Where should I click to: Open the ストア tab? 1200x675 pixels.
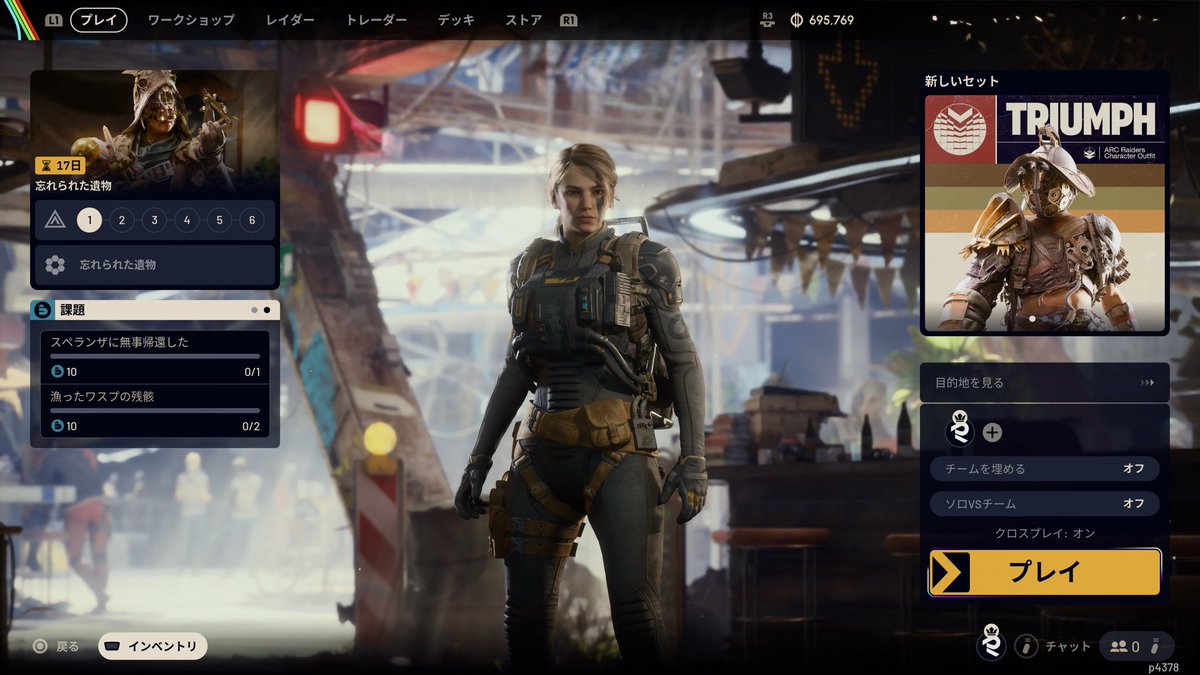click(x=524, y=20)
